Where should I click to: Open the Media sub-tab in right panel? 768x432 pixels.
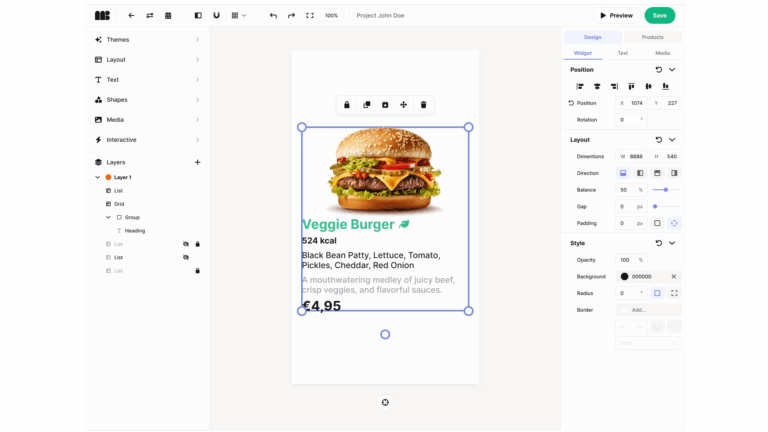(663, 53)
